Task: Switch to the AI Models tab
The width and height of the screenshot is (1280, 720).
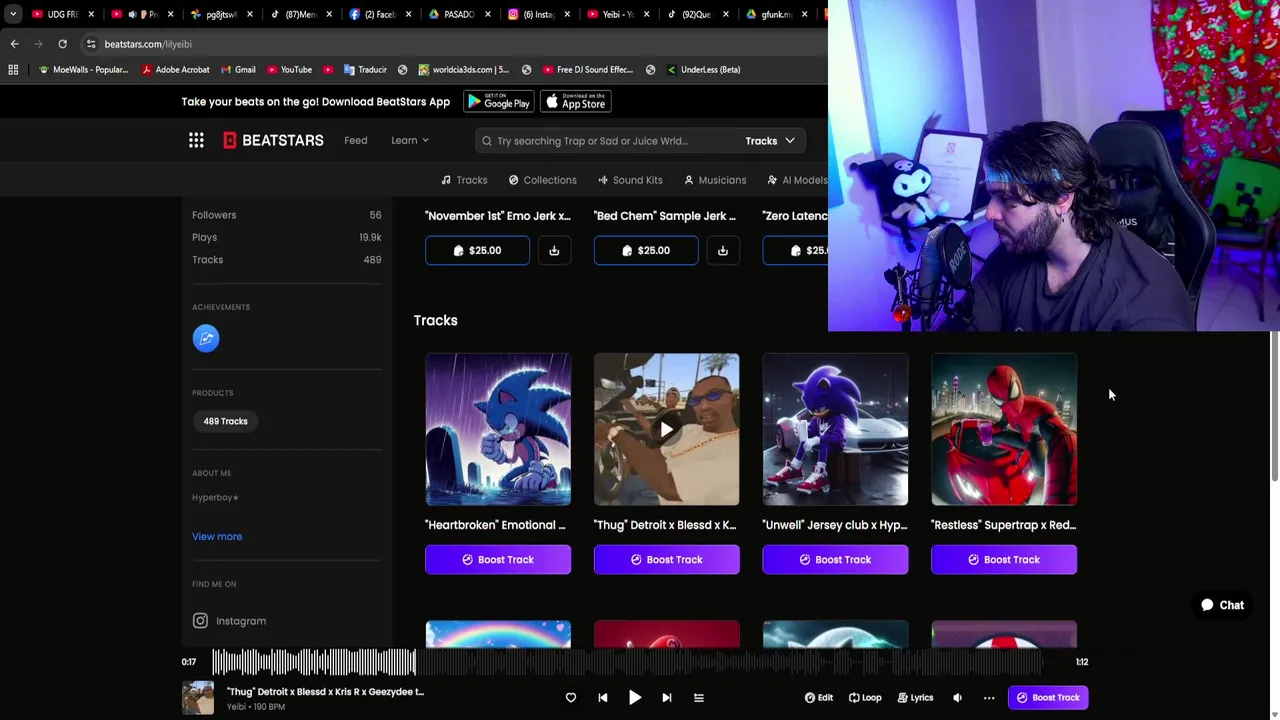Action: point(797,180)
